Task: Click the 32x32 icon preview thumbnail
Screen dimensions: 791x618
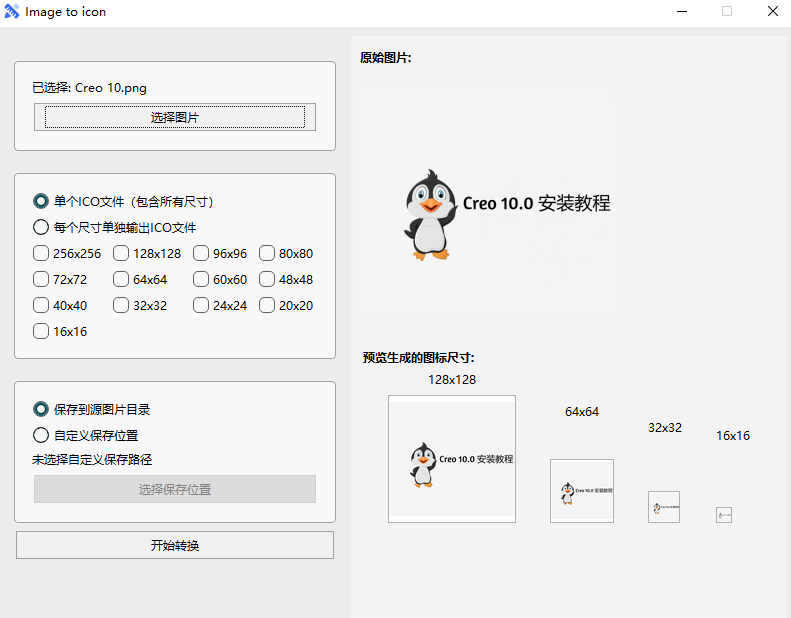Action: pos(664,507)
